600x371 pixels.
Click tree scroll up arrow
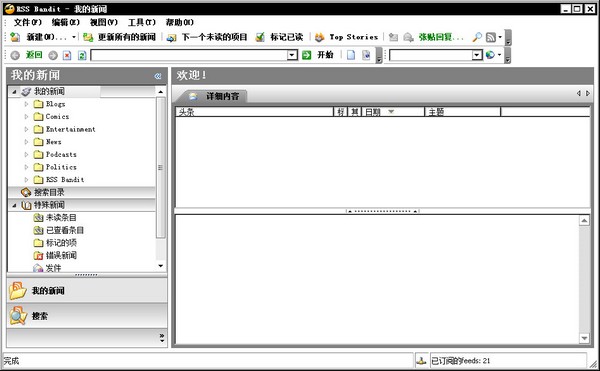(161, 92)
